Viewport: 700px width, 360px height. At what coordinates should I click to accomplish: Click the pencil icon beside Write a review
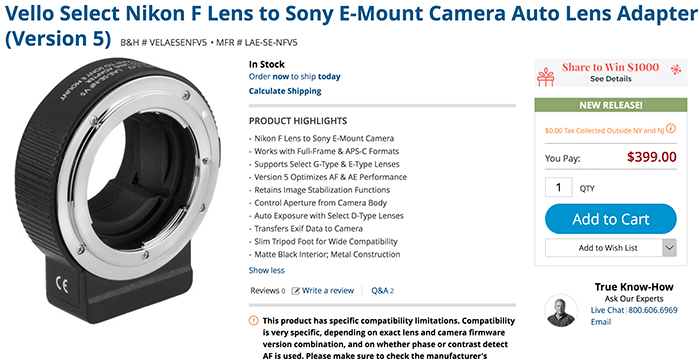pyautogui.click(x=296, y=291)
